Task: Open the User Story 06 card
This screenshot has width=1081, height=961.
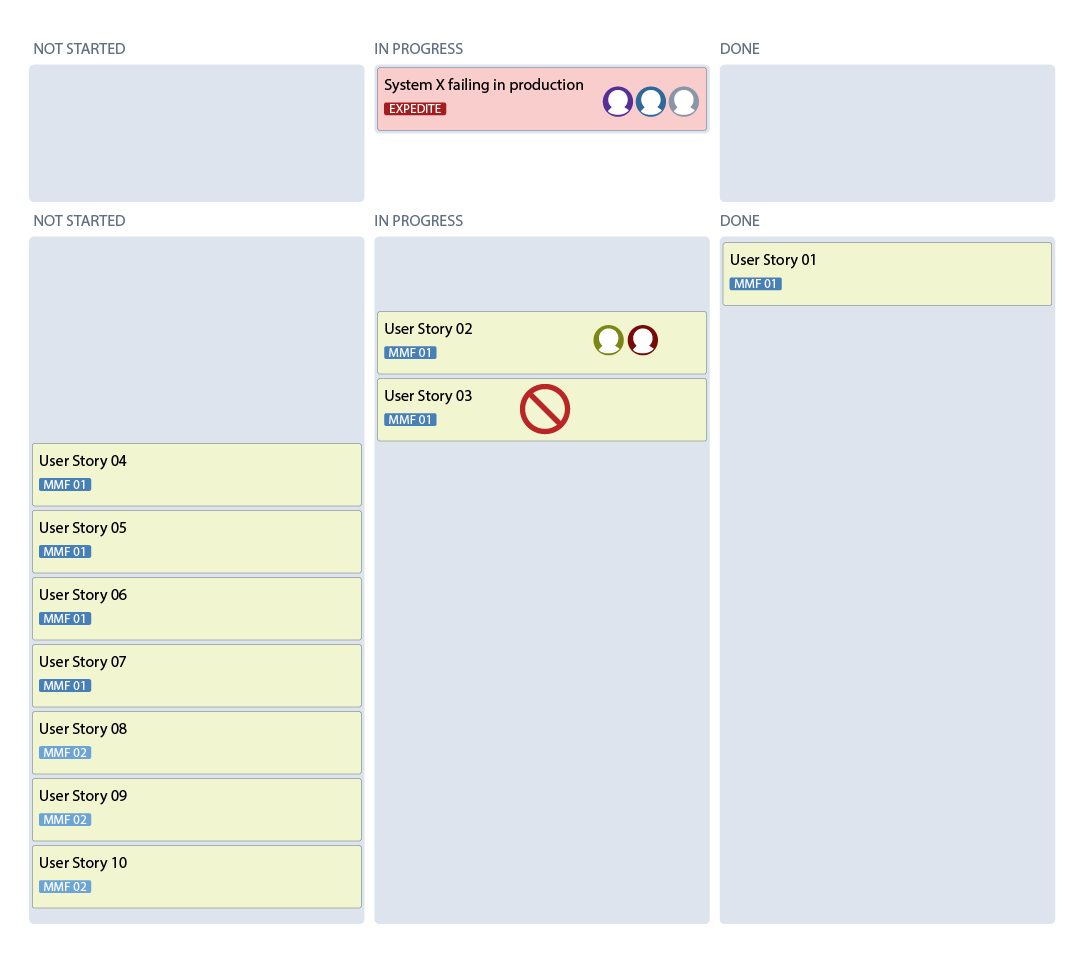Action: pyautogui.click(x=196, y=608)
